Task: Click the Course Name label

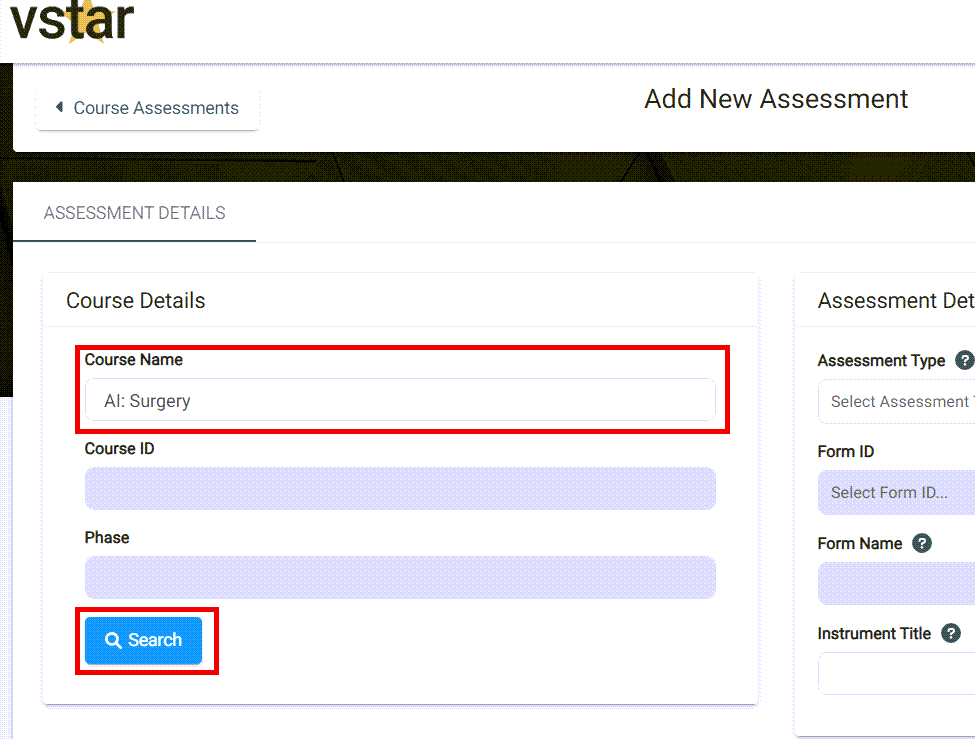Action: (x=134, y=359)
